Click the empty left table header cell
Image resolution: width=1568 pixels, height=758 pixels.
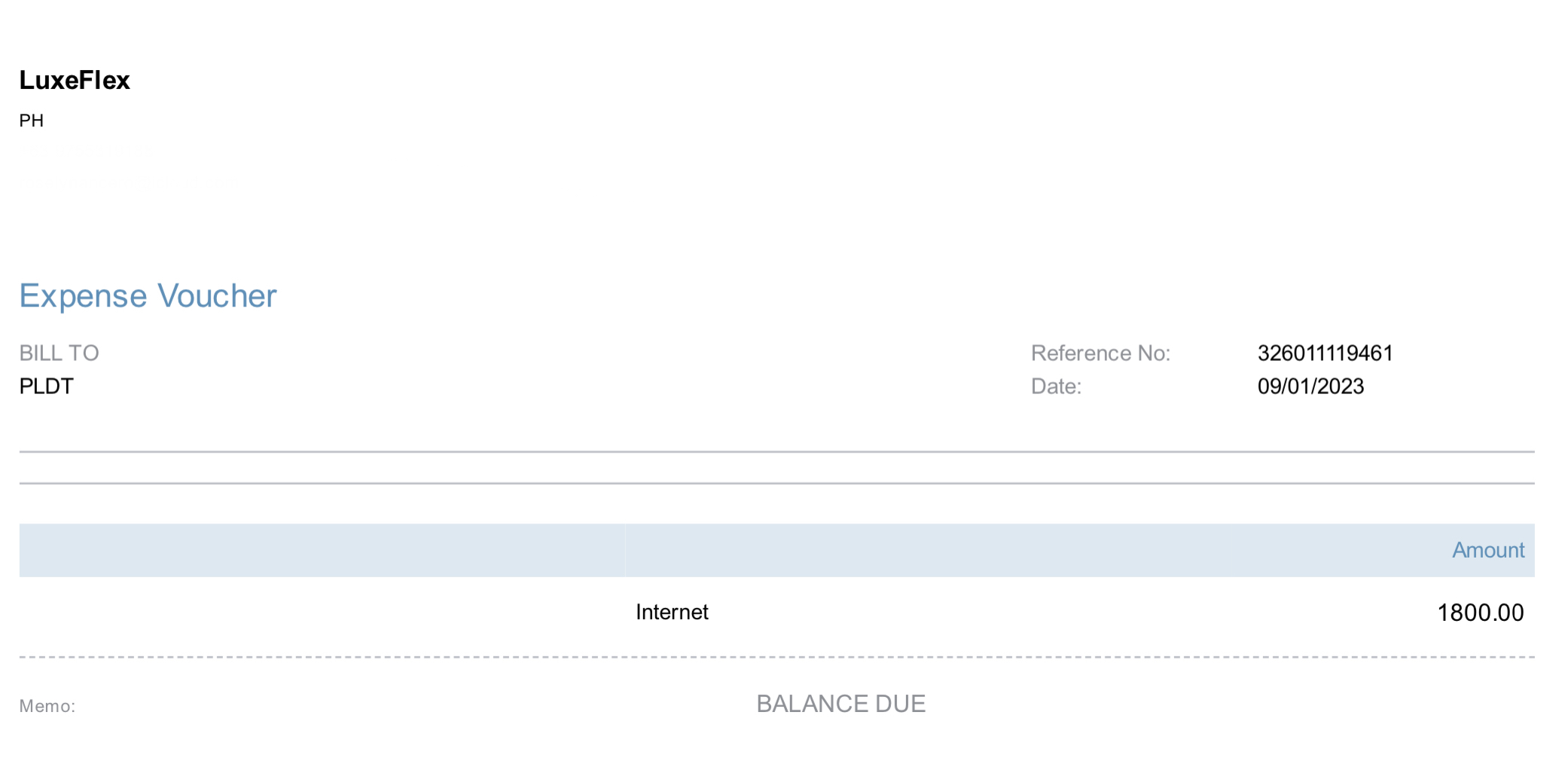point(322,550)
